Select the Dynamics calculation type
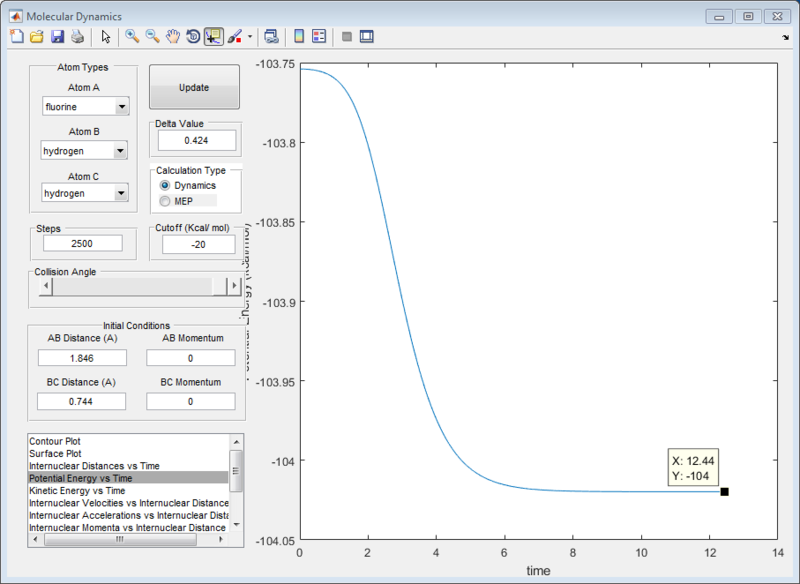The height and width of the screenshot is (584, 800). [165, 186]
